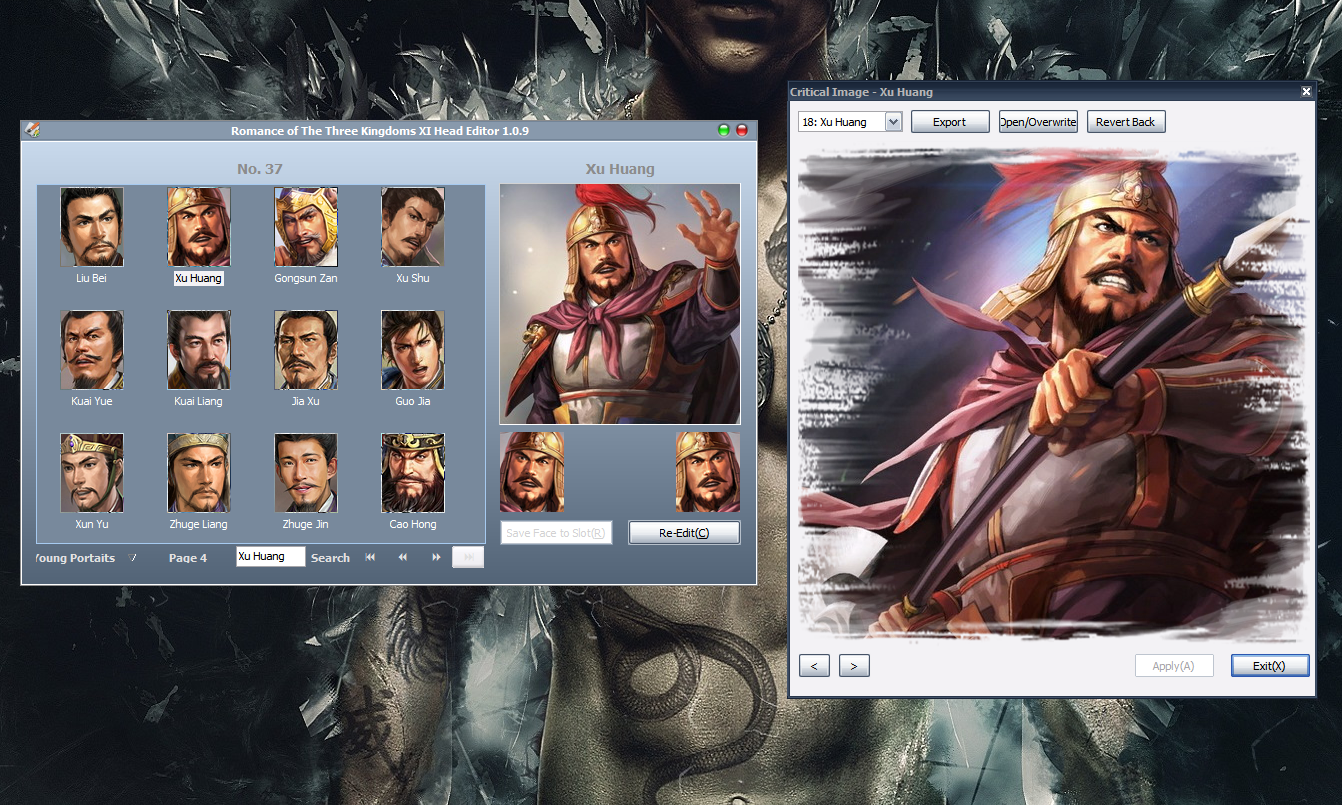The image size is (1342, 805).
Task: Open the Young Portraits dropdown arrow
Action: (132, 558)
